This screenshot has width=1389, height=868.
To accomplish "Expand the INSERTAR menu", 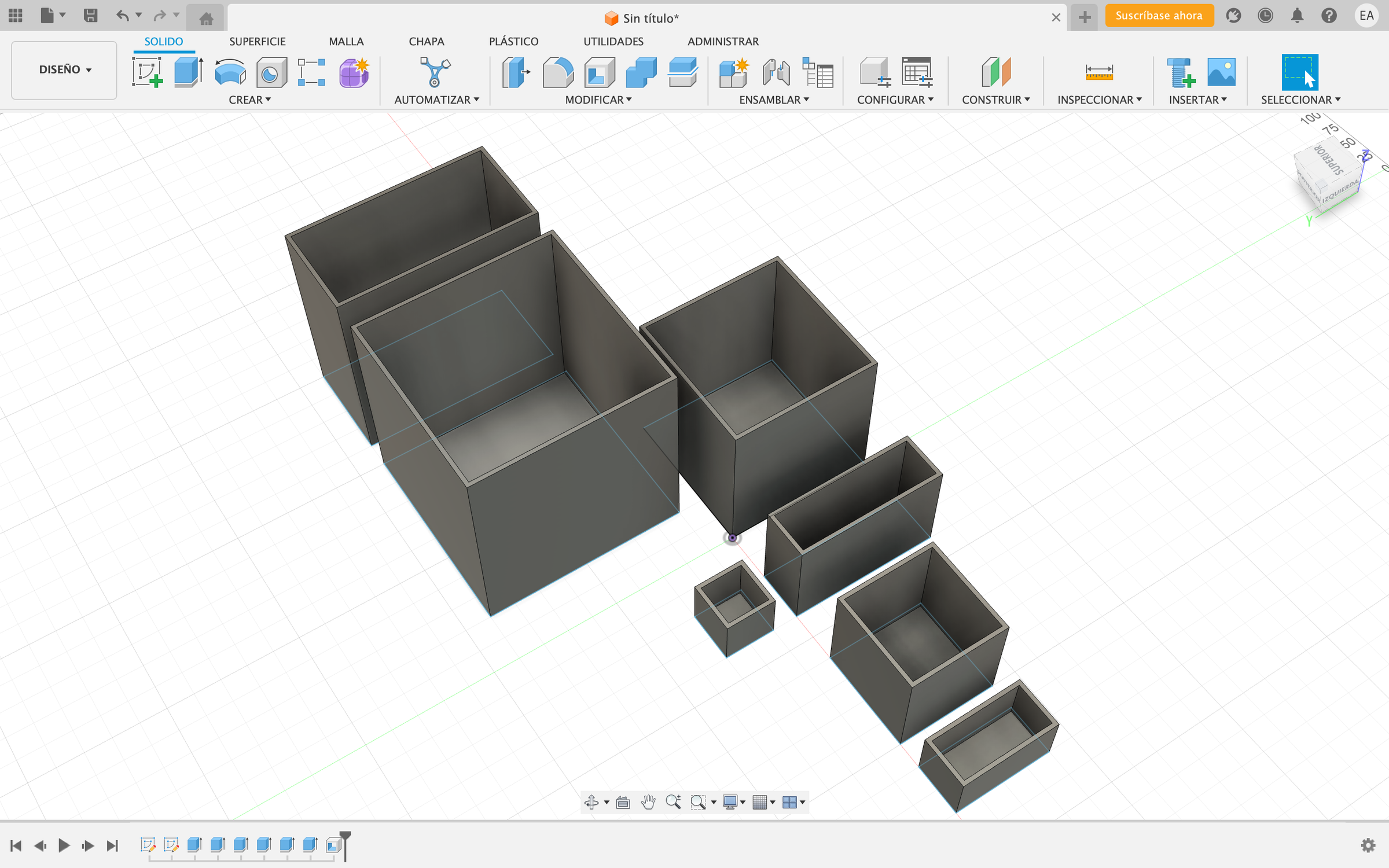I will [1197, 100].
